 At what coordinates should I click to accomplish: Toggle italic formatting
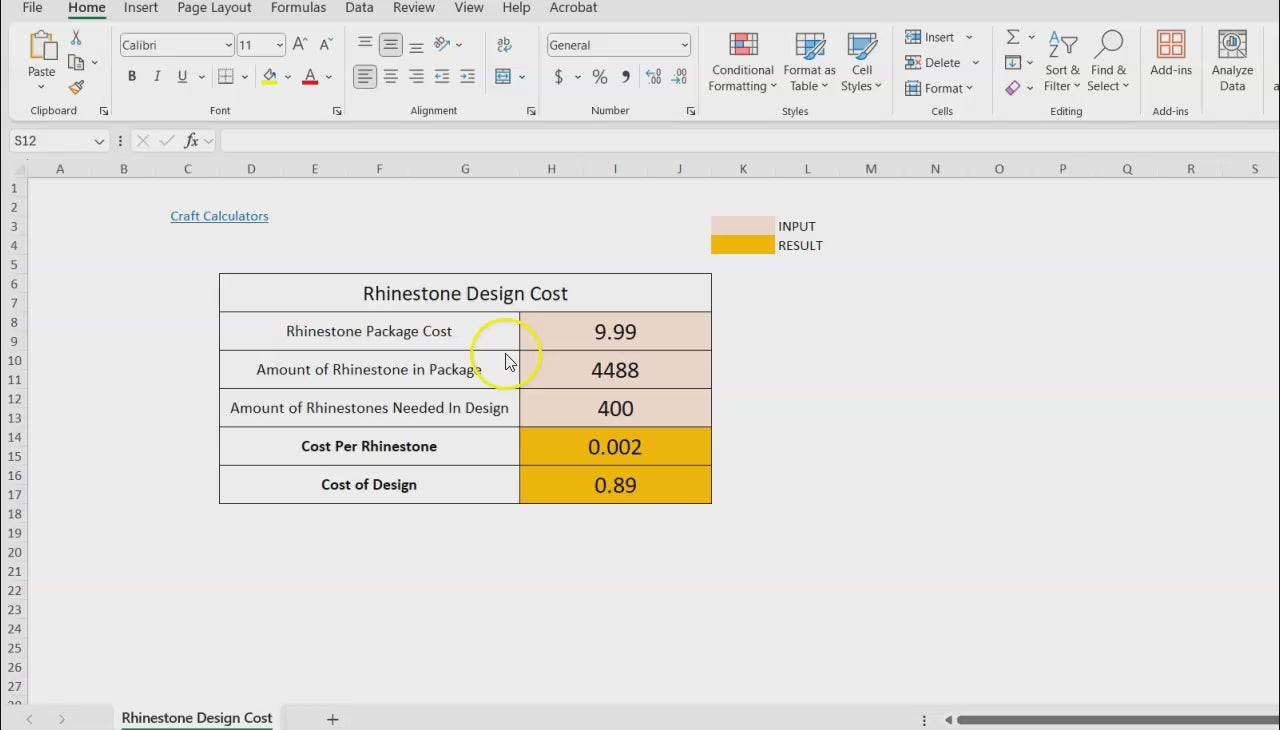(x=157, y=77)
